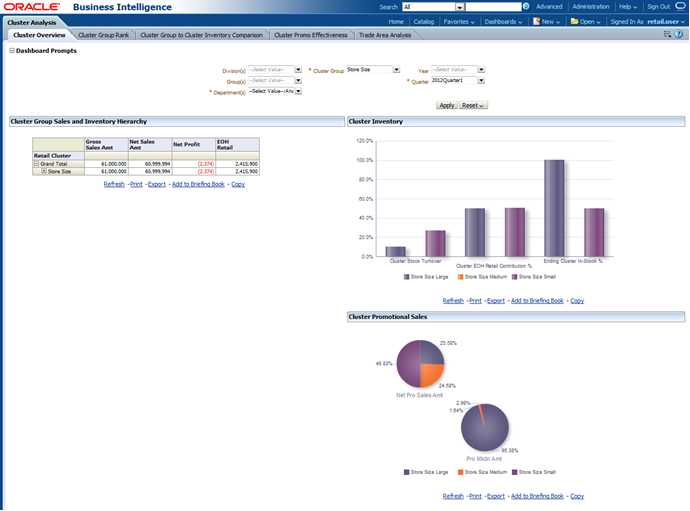
Task: Copy the Sales and Inventory Hierarchy table
Action: point(238,184)
